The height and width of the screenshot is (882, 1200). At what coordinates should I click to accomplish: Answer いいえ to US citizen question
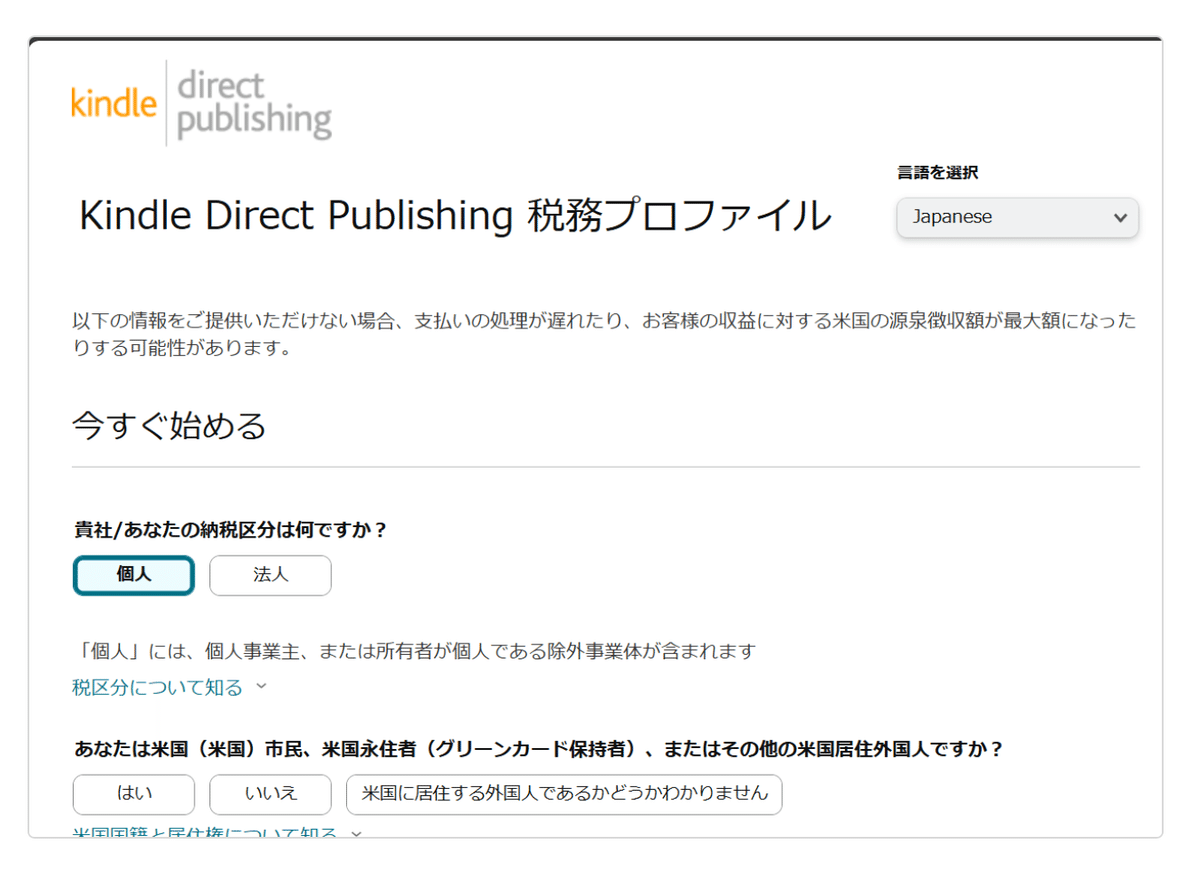point(270,794)
